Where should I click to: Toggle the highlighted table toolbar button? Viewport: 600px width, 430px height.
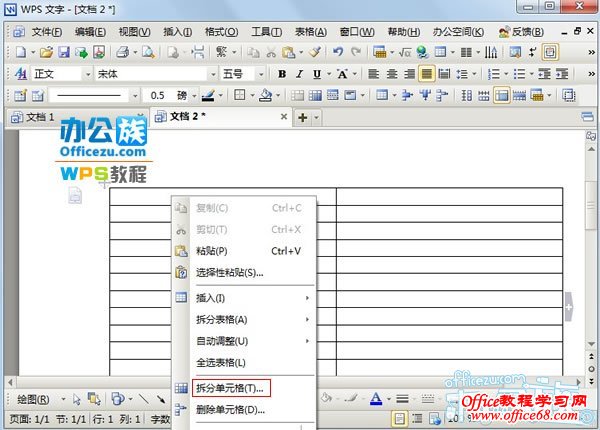click(502, 95)
